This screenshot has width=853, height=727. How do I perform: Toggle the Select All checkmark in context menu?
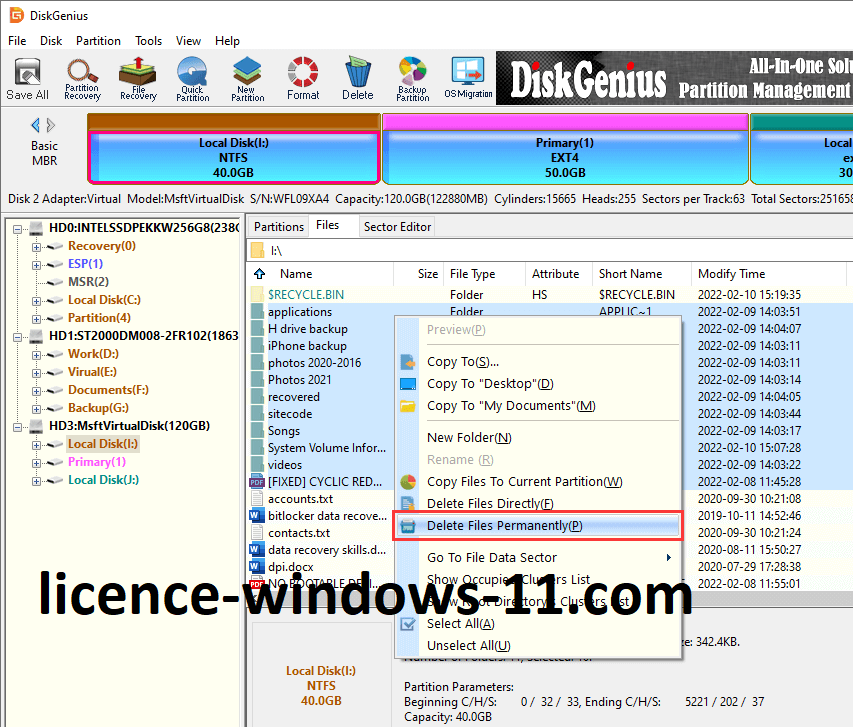click(407, 624)
